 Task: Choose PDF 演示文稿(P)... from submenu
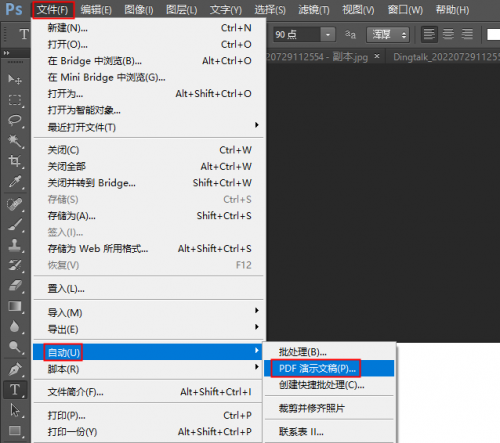(329, 368)
